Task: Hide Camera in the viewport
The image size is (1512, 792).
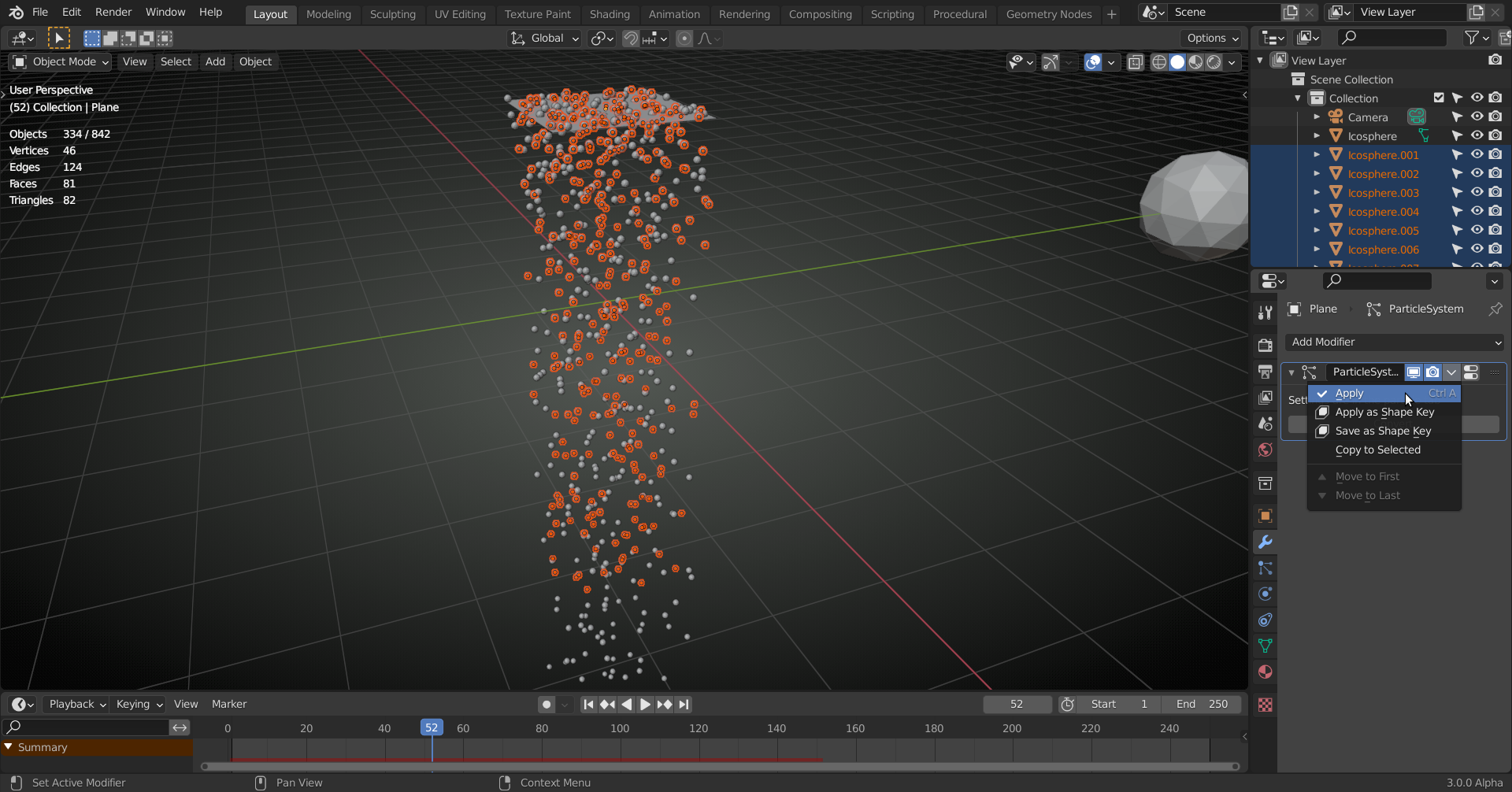Action: [x=1477, y=117]
